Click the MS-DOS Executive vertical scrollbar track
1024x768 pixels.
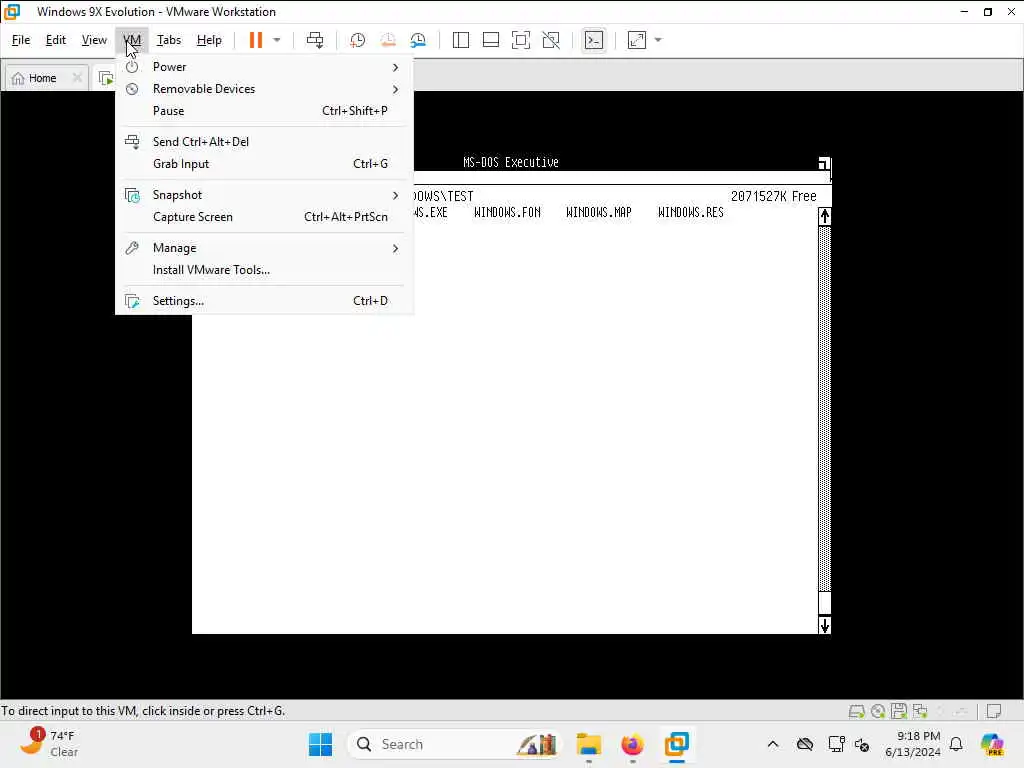(x=825, y=409)
